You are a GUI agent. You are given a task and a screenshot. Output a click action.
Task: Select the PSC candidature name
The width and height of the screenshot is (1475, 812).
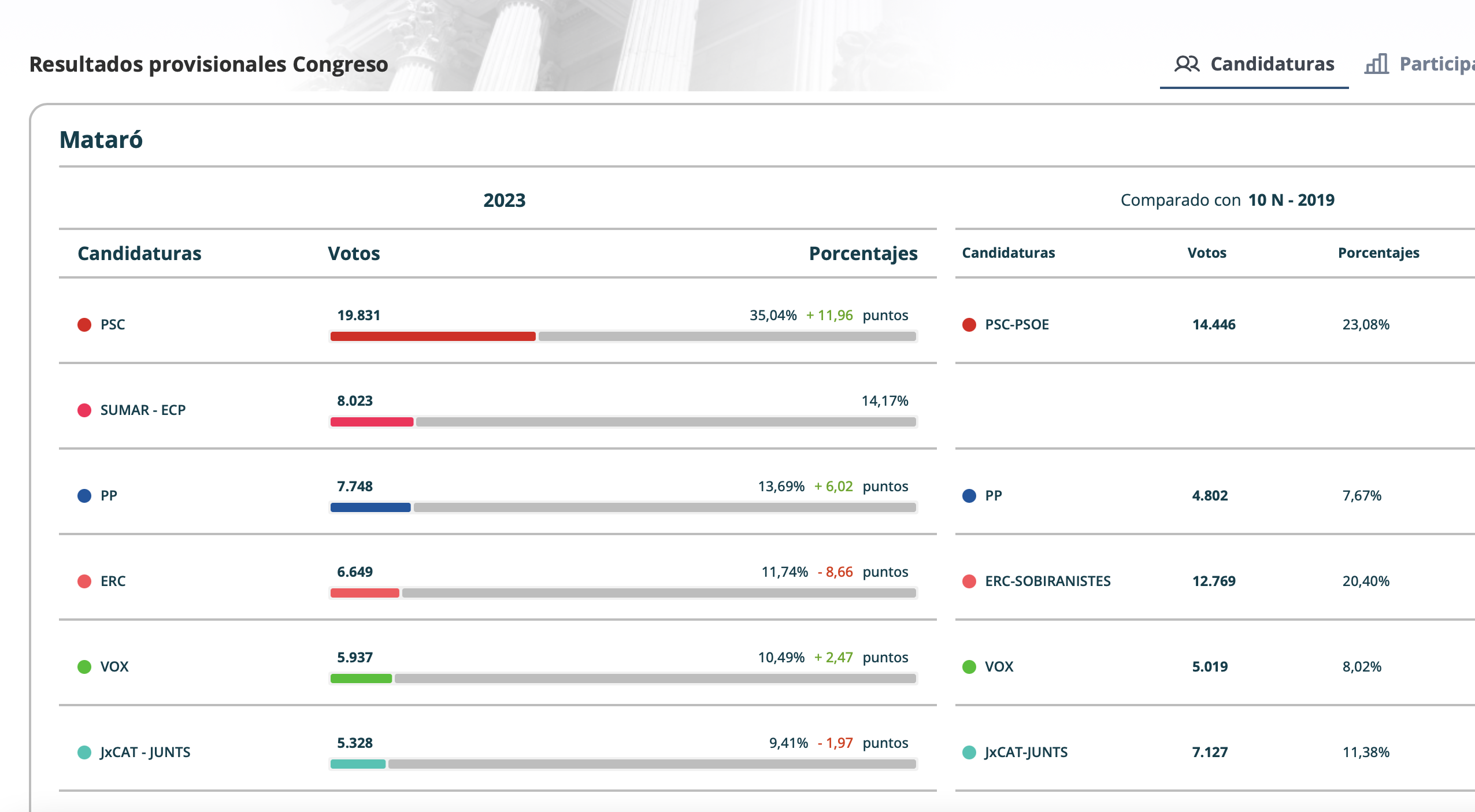[x=113, y=325]
